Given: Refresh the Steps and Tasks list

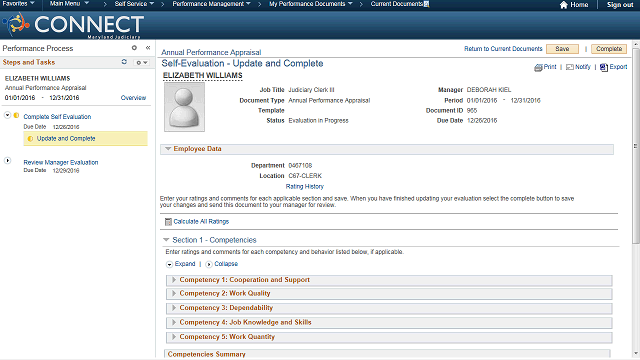Looking at the screenshot, I should click(x=124, y=62).
